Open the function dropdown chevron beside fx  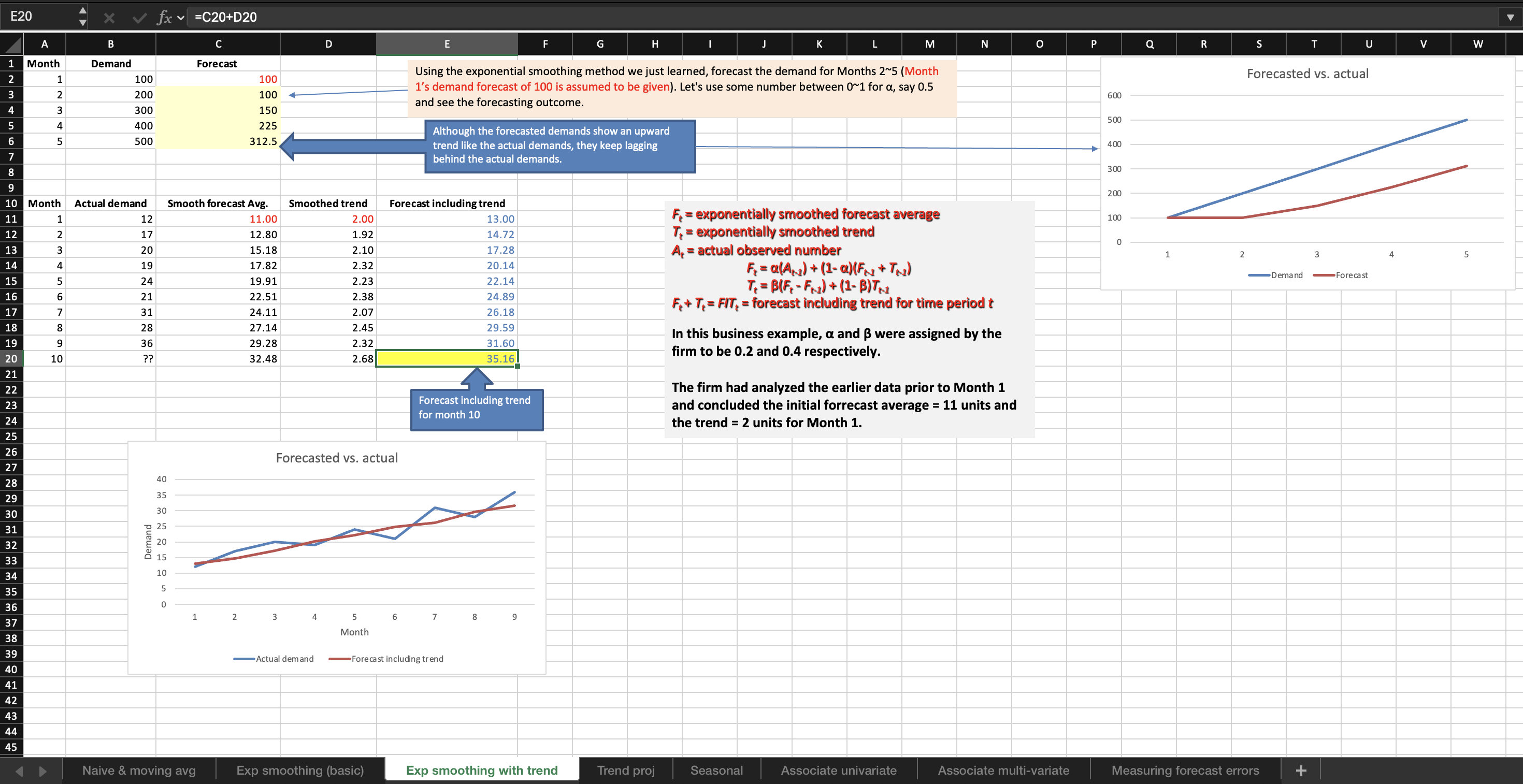(181, 18)
